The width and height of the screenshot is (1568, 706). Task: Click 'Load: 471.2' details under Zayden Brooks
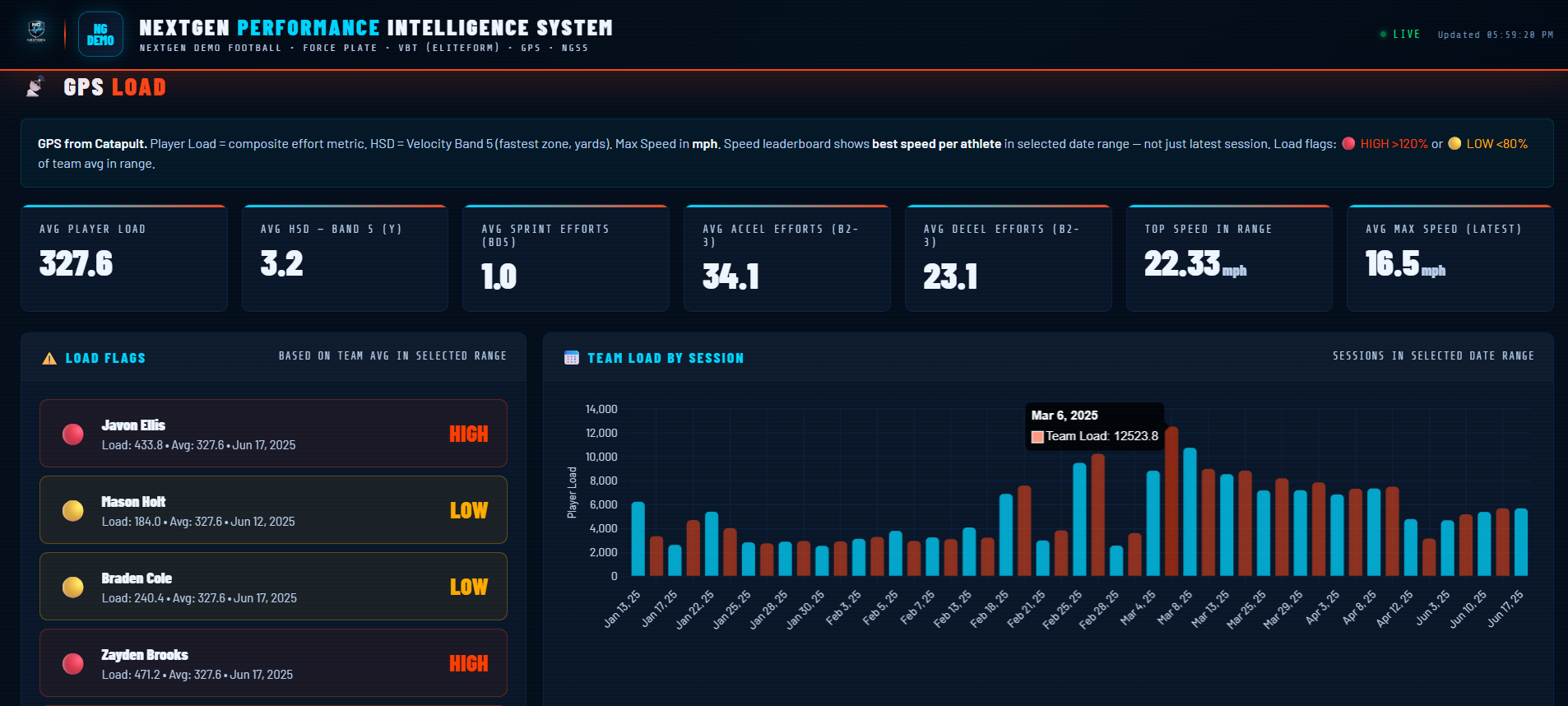tap(197, 675)
